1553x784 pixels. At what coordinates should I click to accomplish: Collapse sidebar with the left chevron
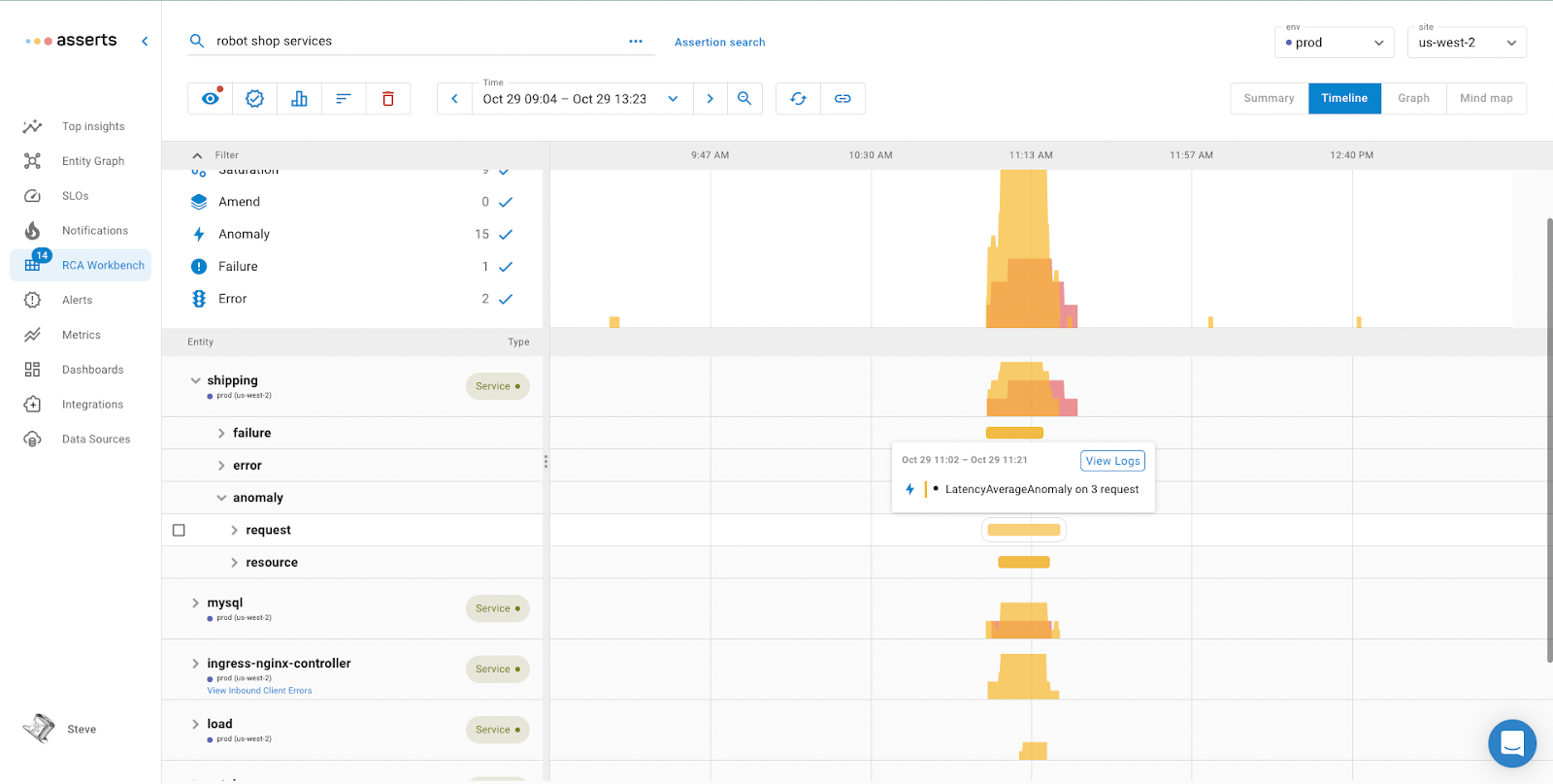(x=145, y=41)
